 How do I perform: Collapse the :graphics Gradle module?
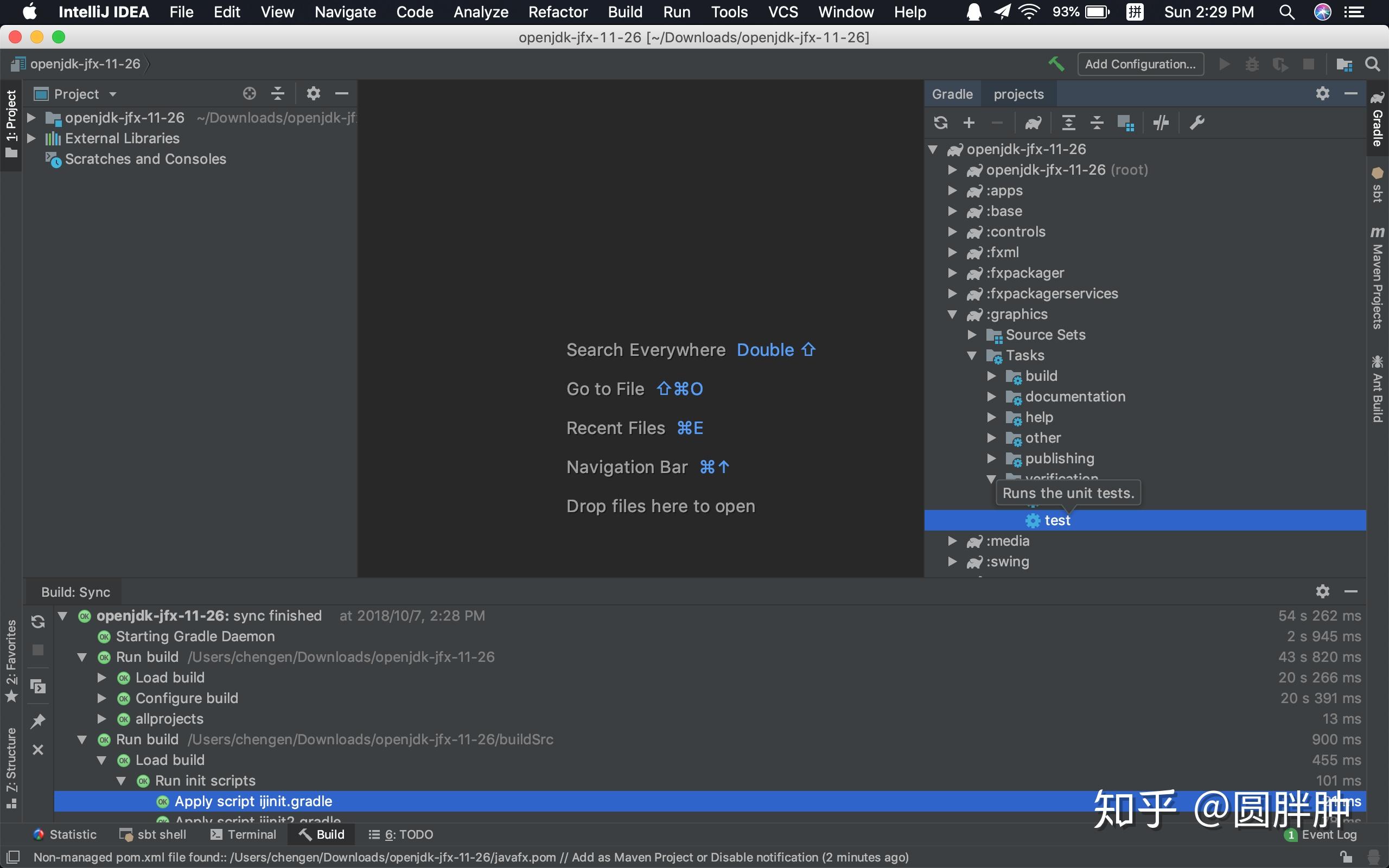coord(952,314)
